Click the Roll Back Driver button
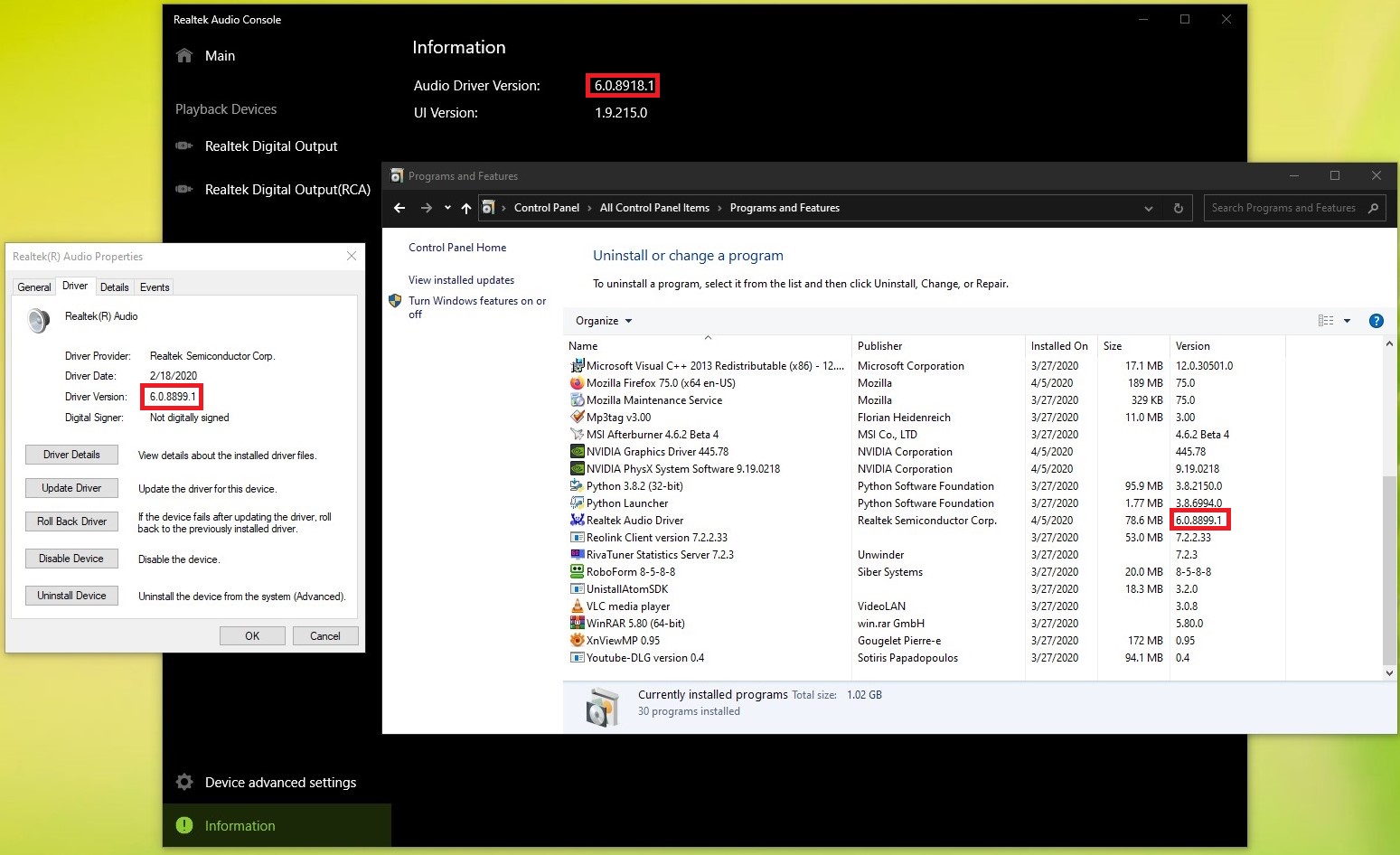Viewport: 1400px width, 855px height. click(71, 521)
